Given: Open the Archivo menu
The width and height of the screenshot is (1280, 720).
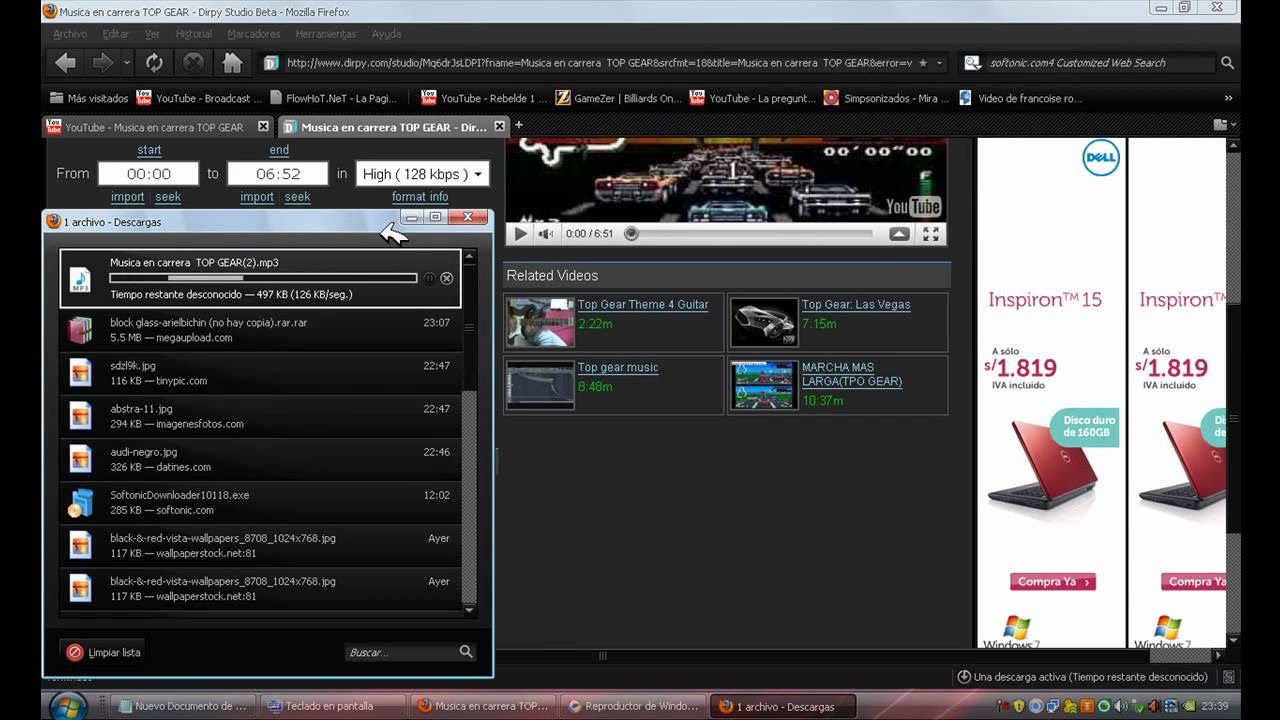Looking at the screenshot, I should coord(70,34).
